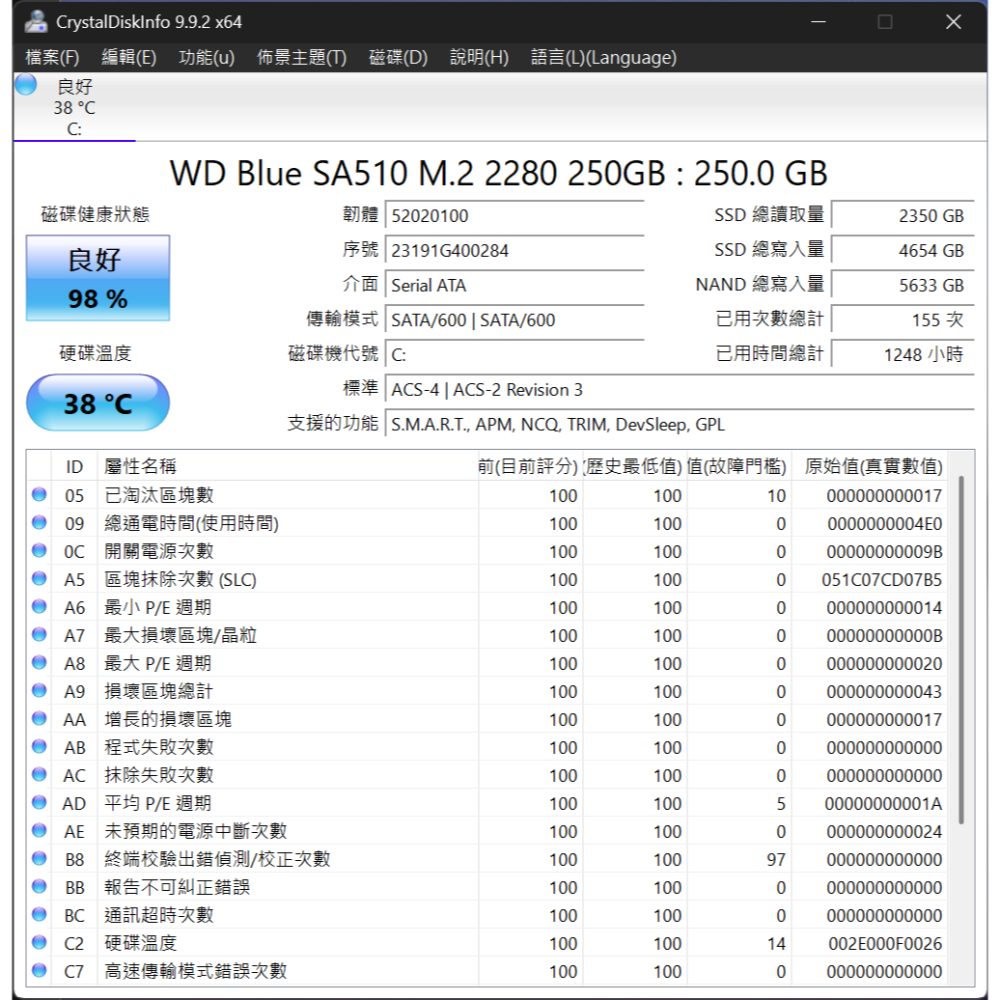Viewport: 1000px width, 1000px height.
Task: Click power-on count value 155 次
Action: click(x=903, y=320)
